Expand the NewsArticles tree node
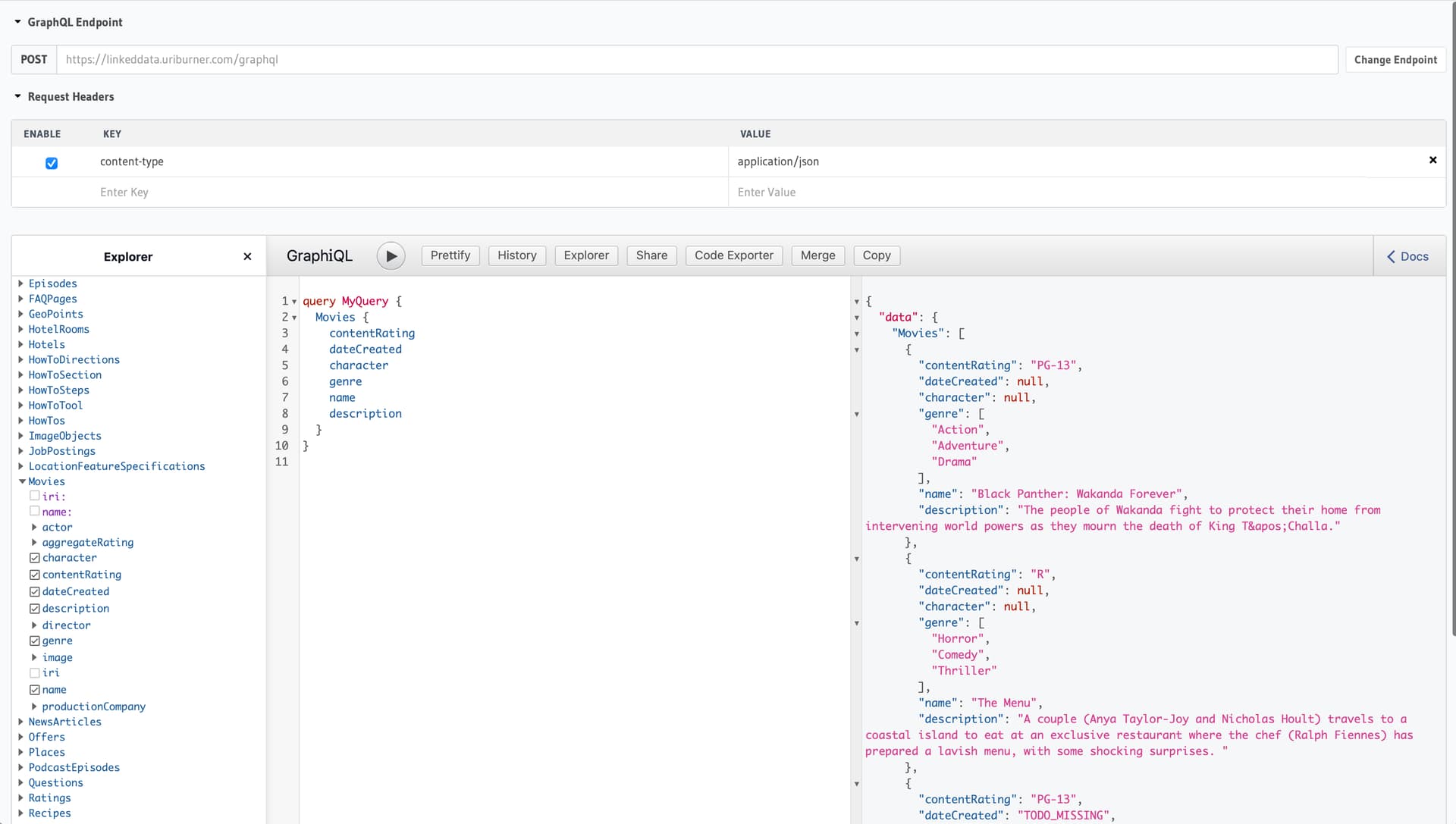Viewport: 1456px width, 824px height. point(20,722)
